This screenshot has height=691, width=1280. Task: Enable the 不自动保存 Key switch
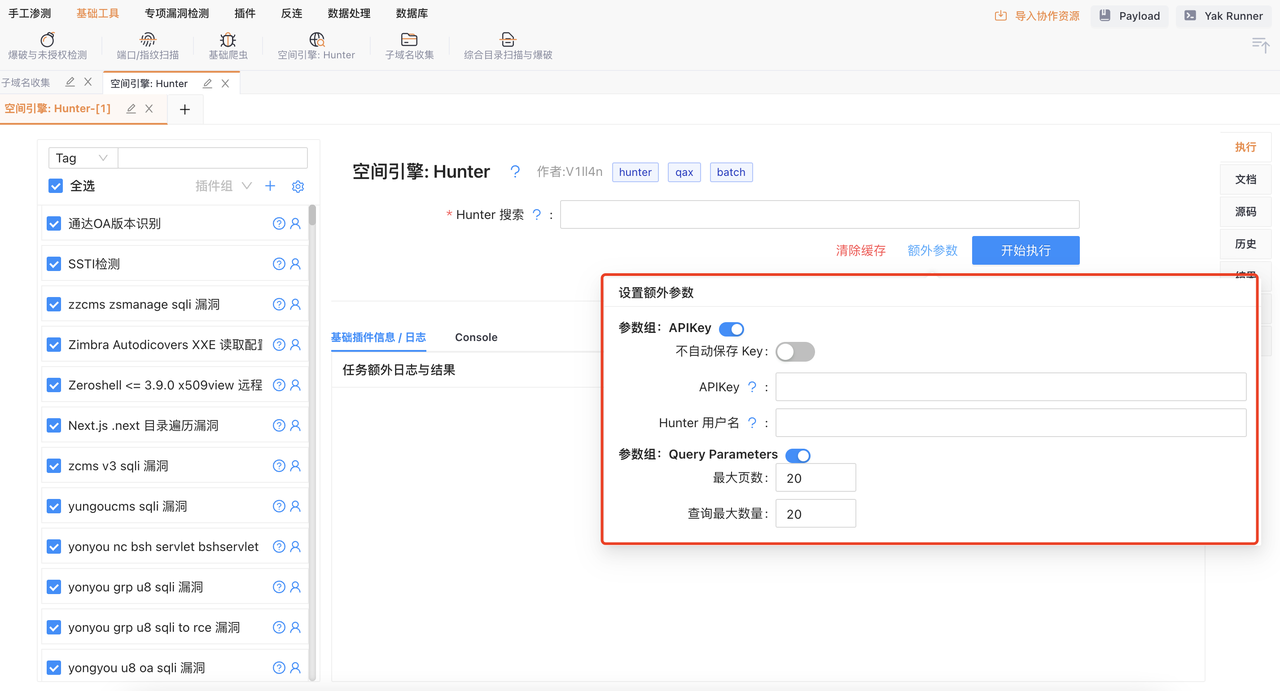pos(795,352)
